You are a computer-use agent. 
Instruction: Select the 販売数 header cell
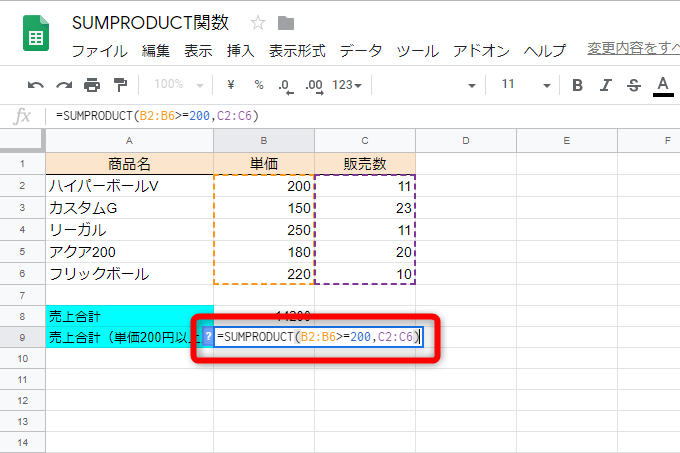point(365,164)
